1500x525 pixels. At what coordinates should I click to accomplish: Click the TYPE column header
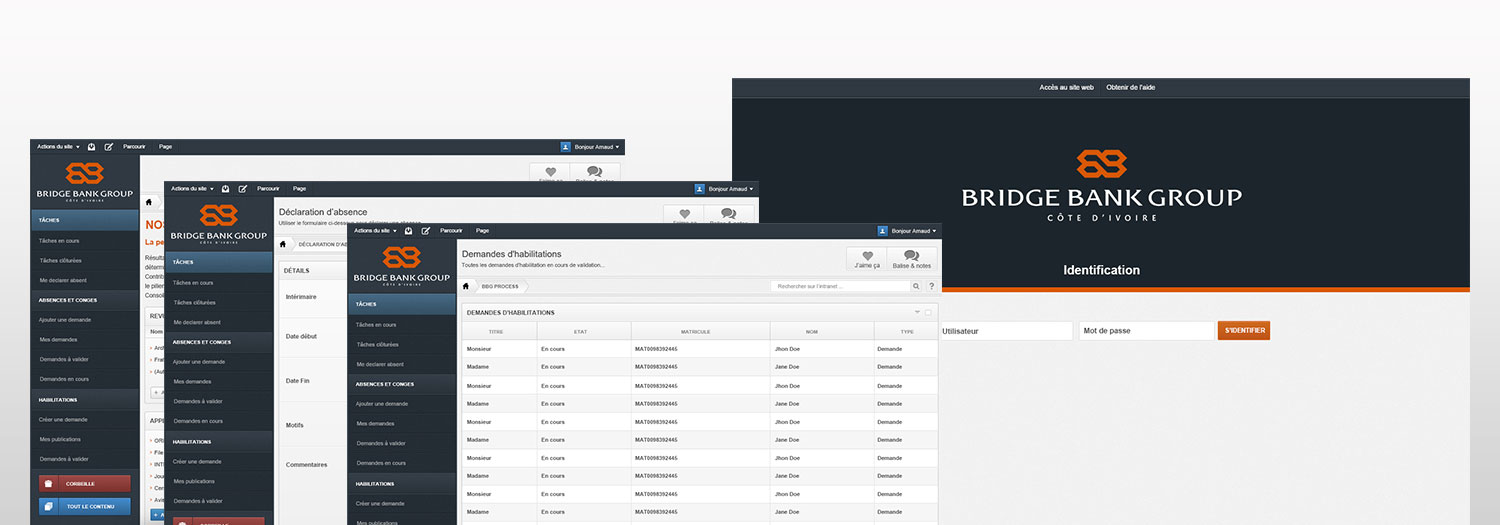(x=906, y=331)
